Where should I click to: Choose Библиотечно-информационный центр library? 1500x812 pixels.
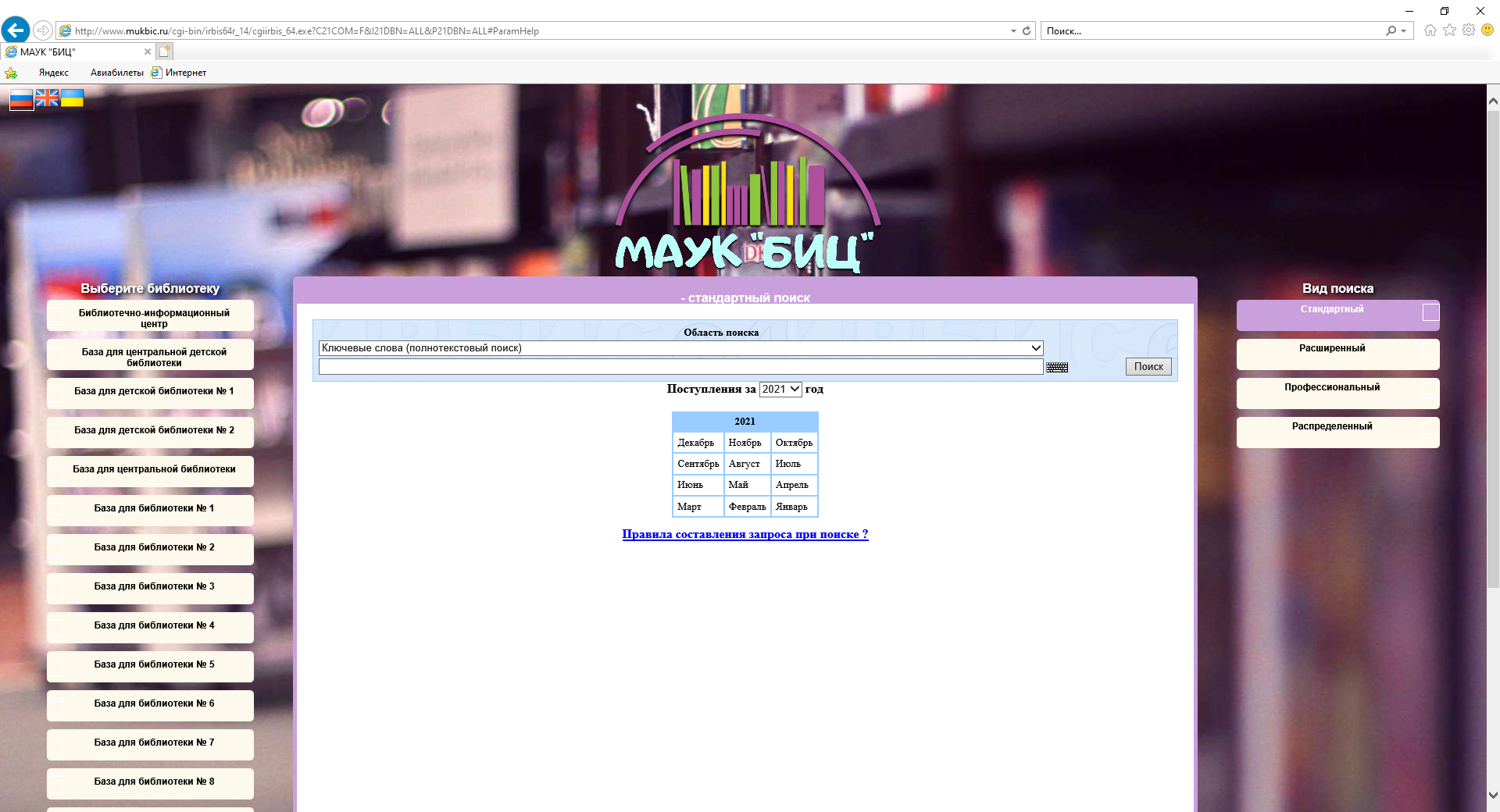150,315
